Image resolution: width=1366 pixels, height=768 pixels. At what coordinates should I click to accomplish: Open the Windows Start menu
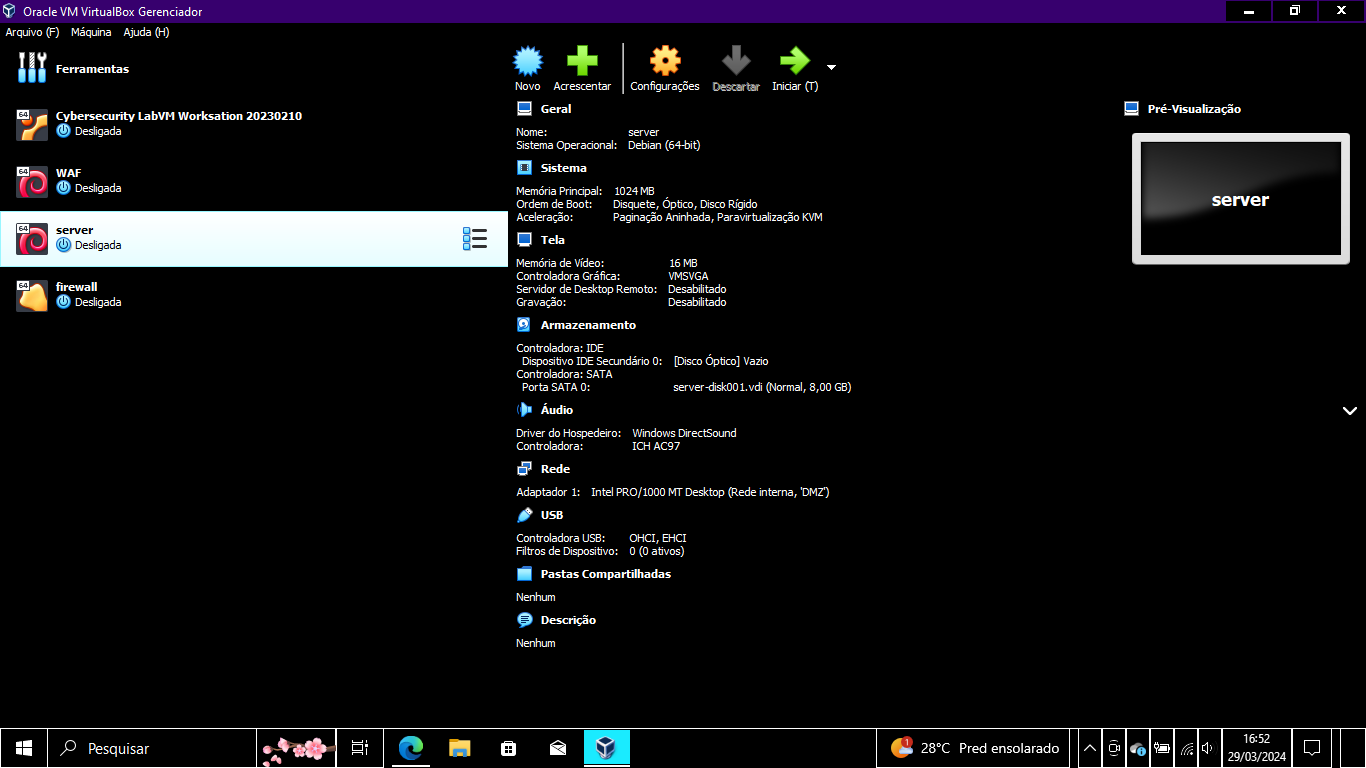tap(24, 748)
